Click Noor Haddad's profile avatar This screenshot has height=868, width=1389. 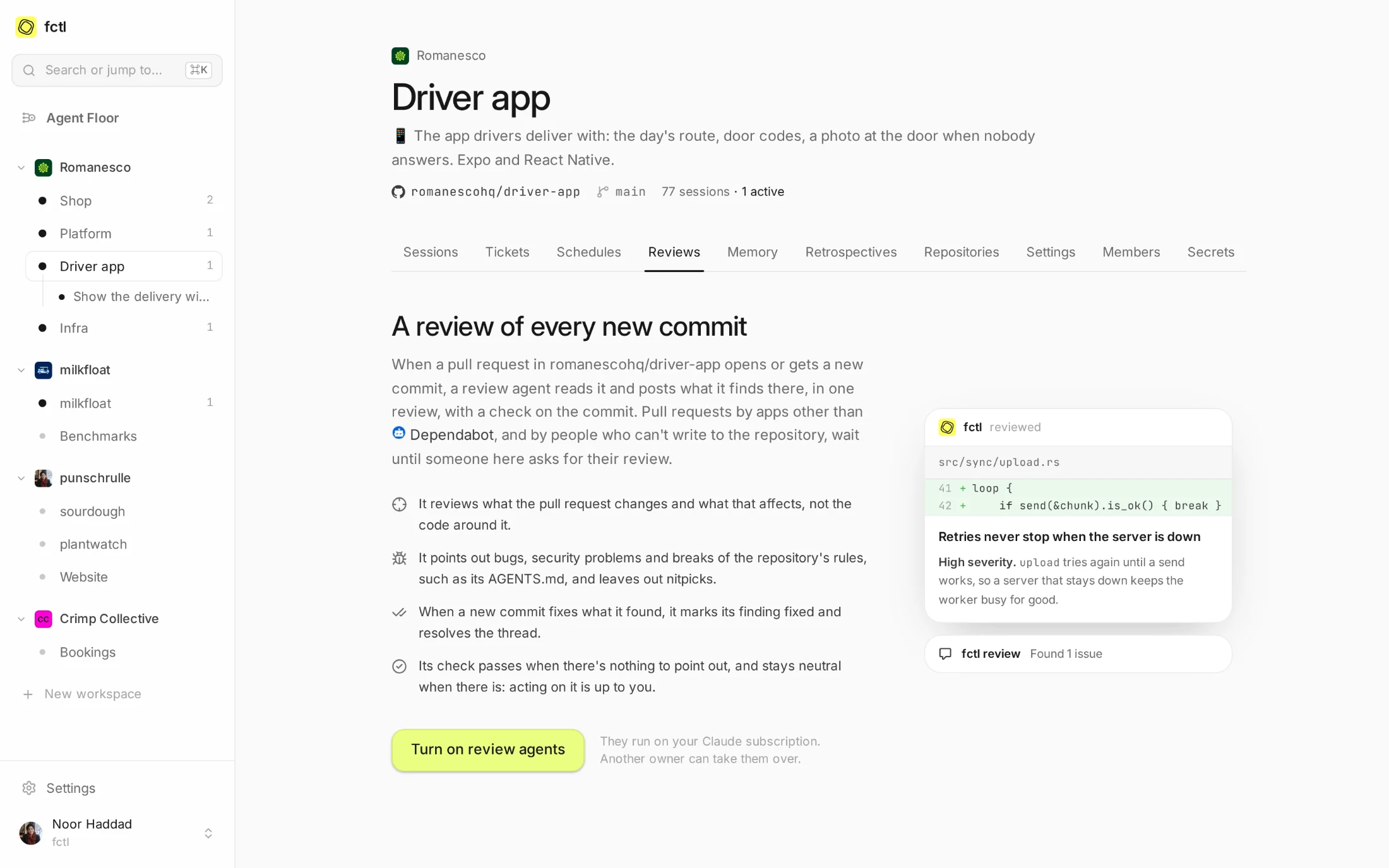[30, 833]
